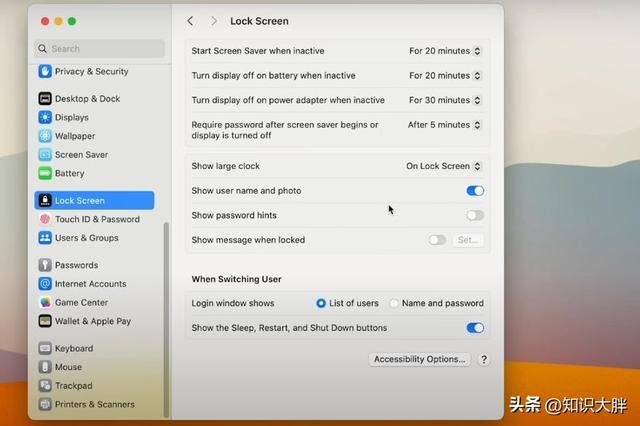Screen dimensions: 640x426
Task: Click the help question mark button
Action: point(484,359)
